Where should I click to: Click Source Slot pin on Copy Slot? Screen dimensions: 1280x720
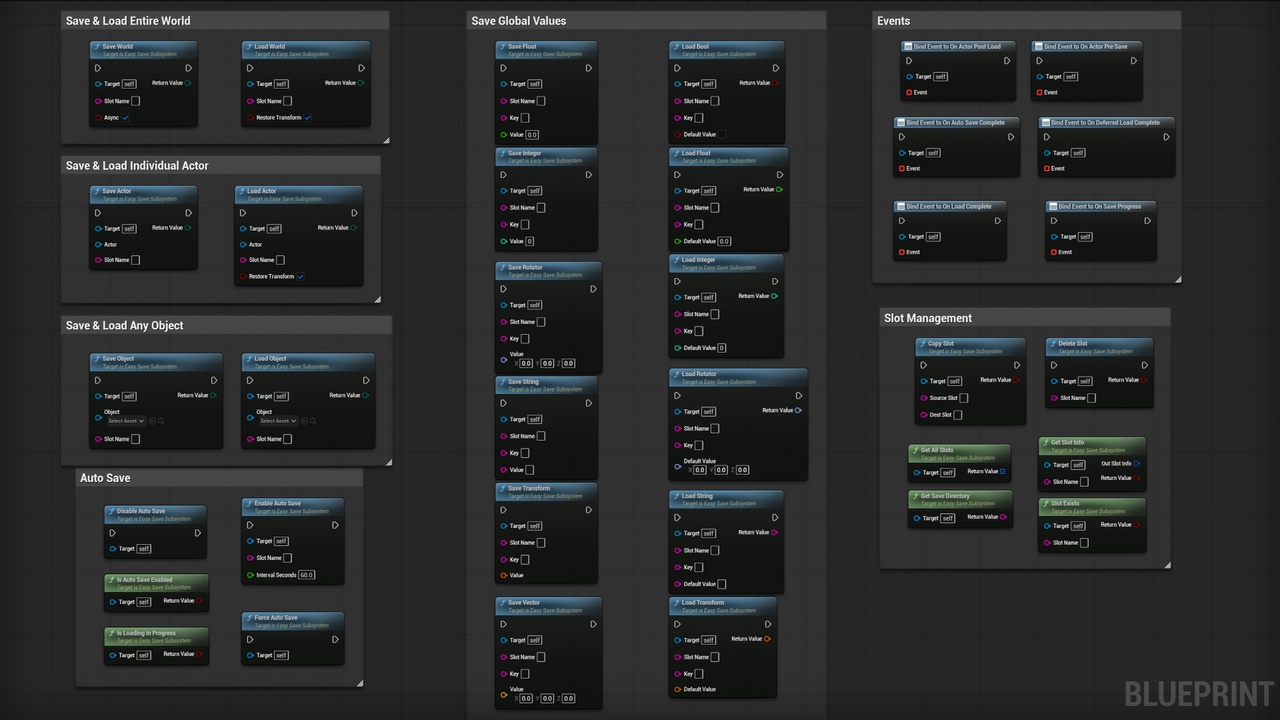[923, 398]
